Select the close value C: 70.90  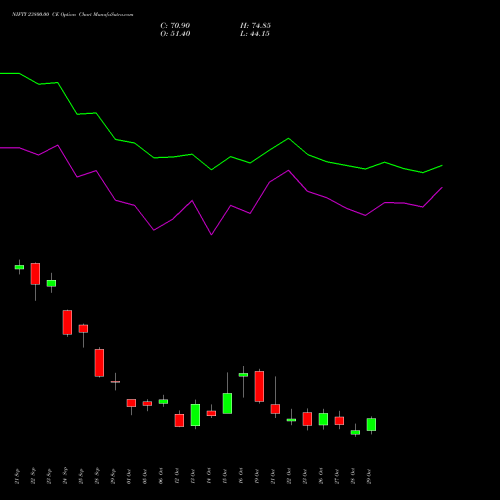(x=175, y=26)
